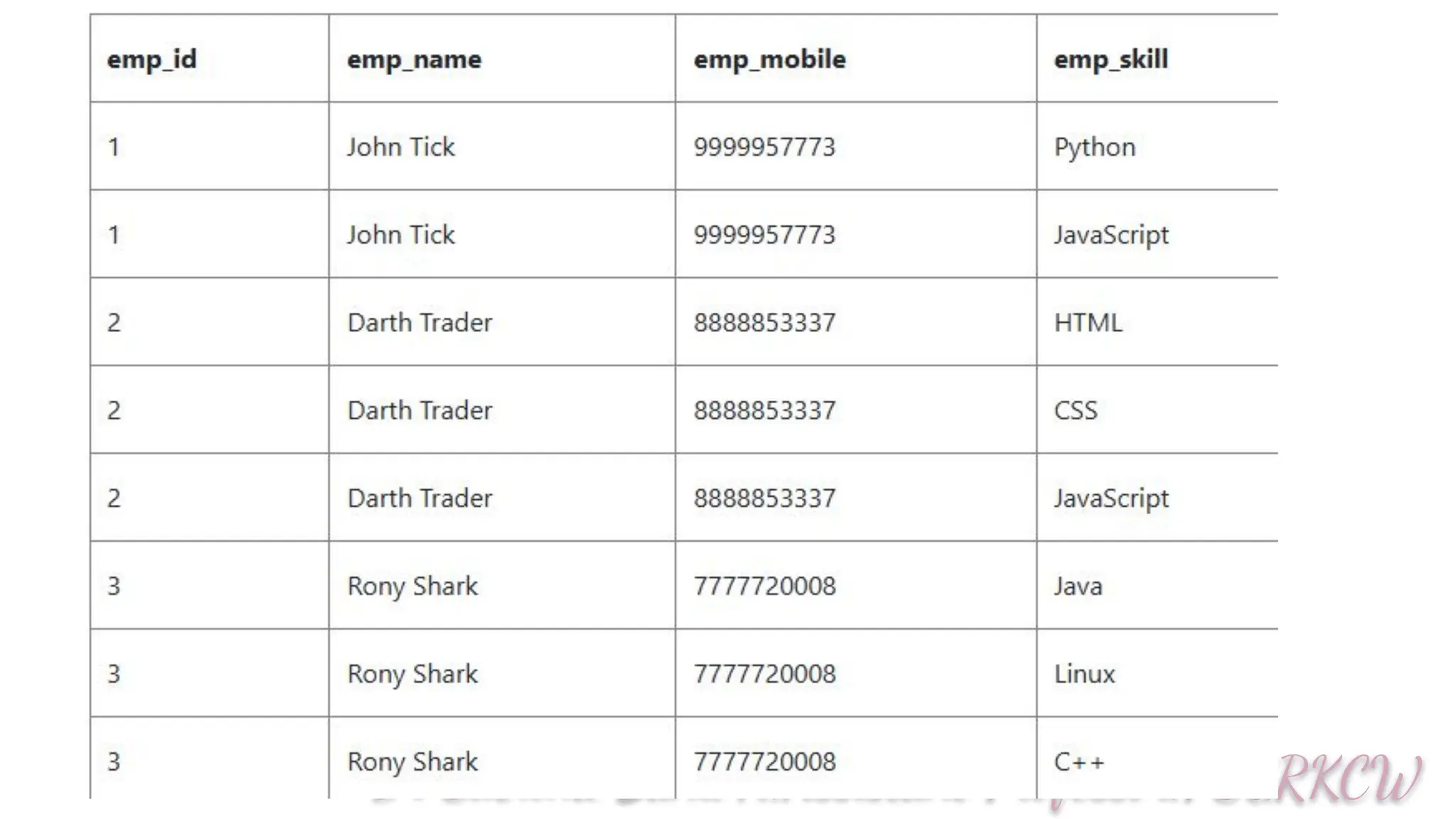Select mobile 9999957773 in the Python row
The image size is (1456, 819).
click(764, 147)
